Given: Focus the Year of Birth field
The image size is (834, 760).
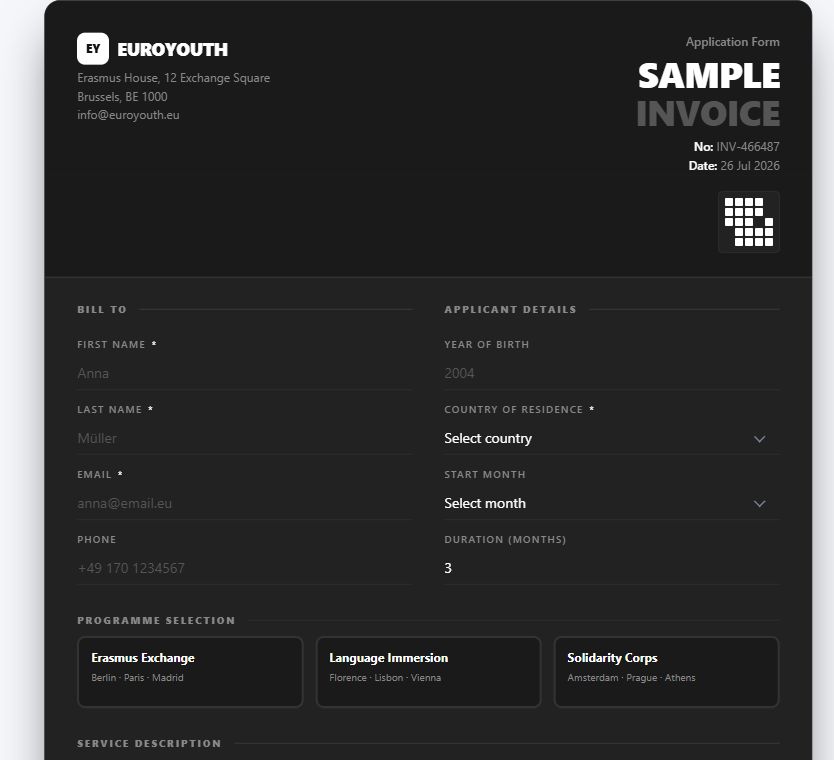Looking at the screenshot, I should 612,373.
